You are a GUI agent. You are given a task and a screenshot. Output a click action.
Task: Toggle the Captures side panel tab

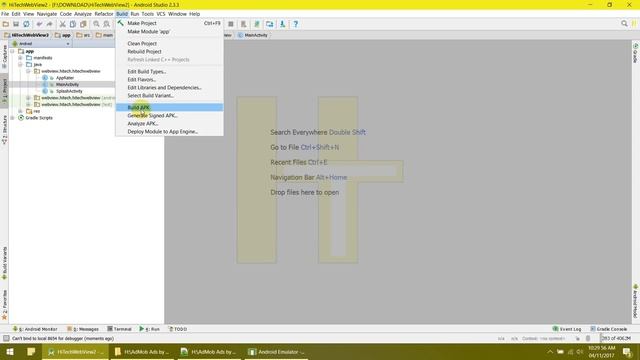pyautogui.click(x=4, y=56)
